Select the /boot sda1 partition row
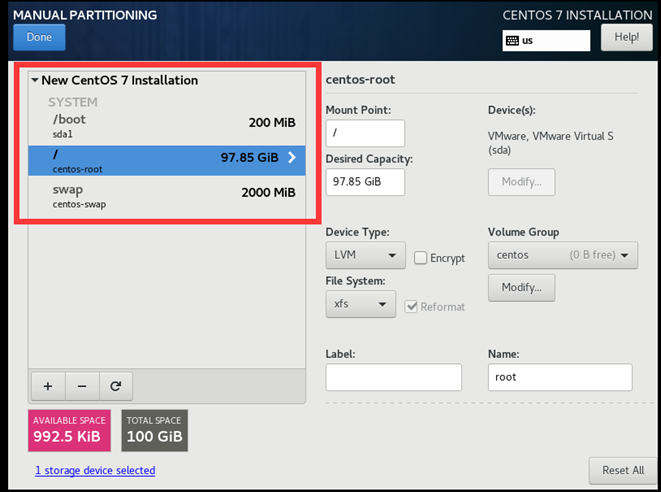This screenshot has width=661, height=492. pyautogui.click(x=167, y=126)
